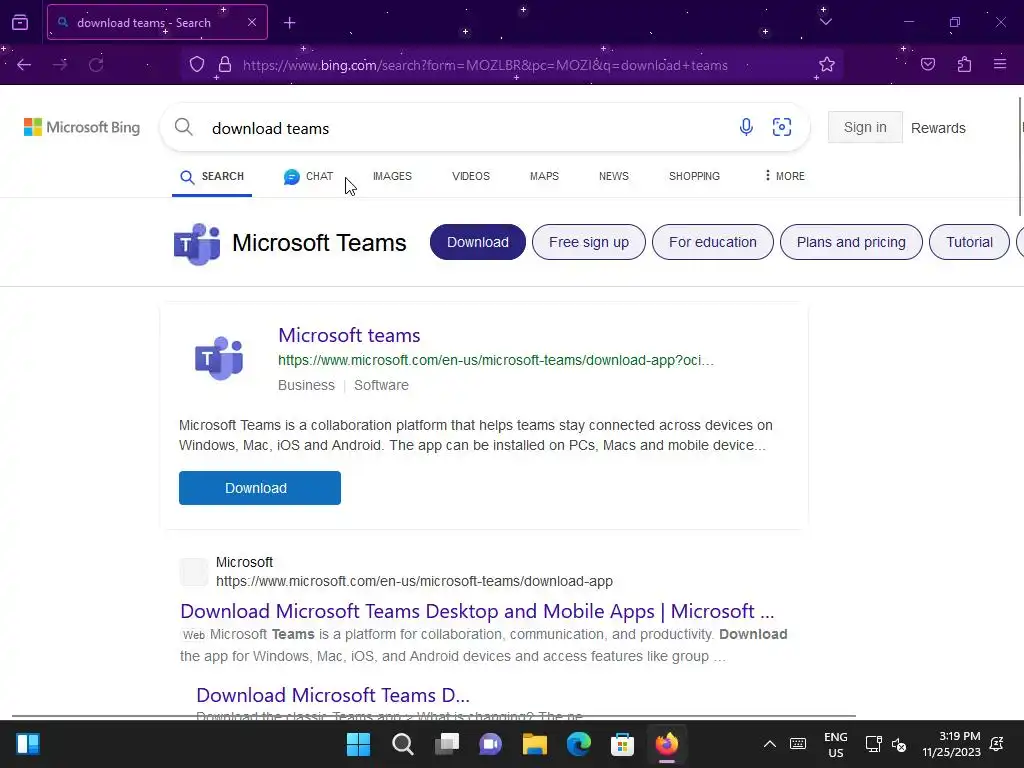Click the Sign in button

pos(865,127)
